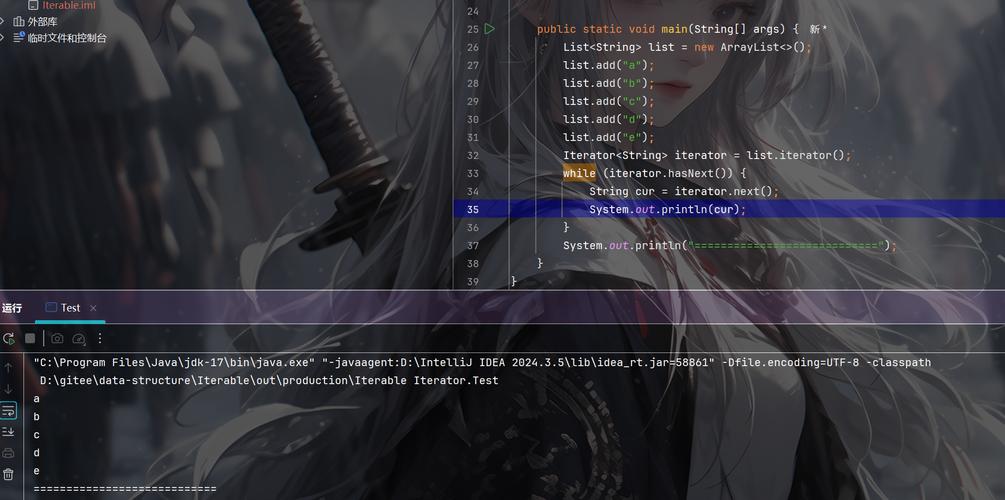Click list.add("c") statement
The image size is (1005, 500).
(x=609, y=101)
